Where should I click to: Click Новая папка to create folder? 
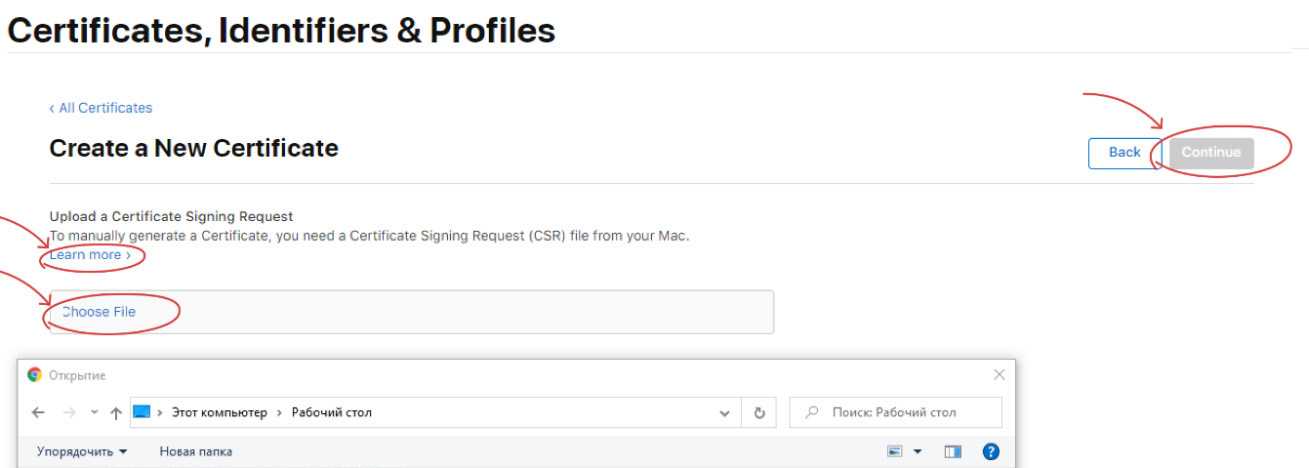tap(196, 452)
